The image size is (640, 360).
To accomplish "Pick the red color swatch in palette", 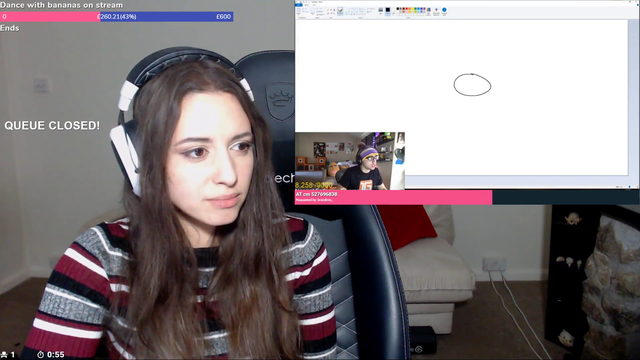I will click(407, 9).
